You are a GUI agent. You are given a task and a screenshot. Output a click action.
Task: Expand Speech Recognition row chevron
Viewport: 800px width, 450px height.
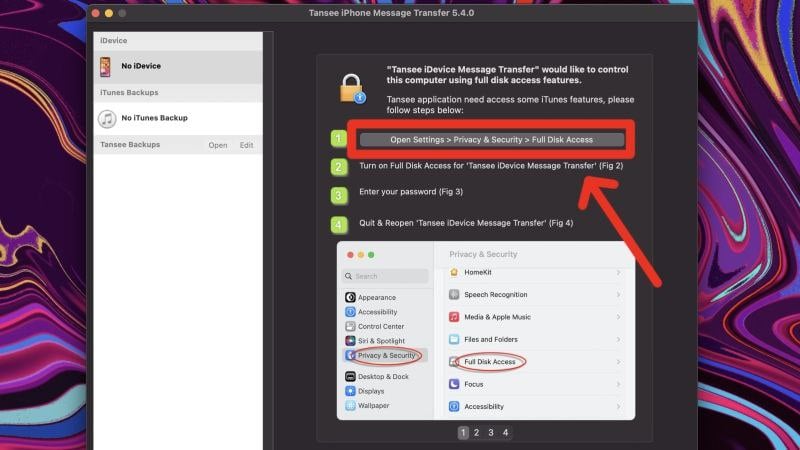618,294
